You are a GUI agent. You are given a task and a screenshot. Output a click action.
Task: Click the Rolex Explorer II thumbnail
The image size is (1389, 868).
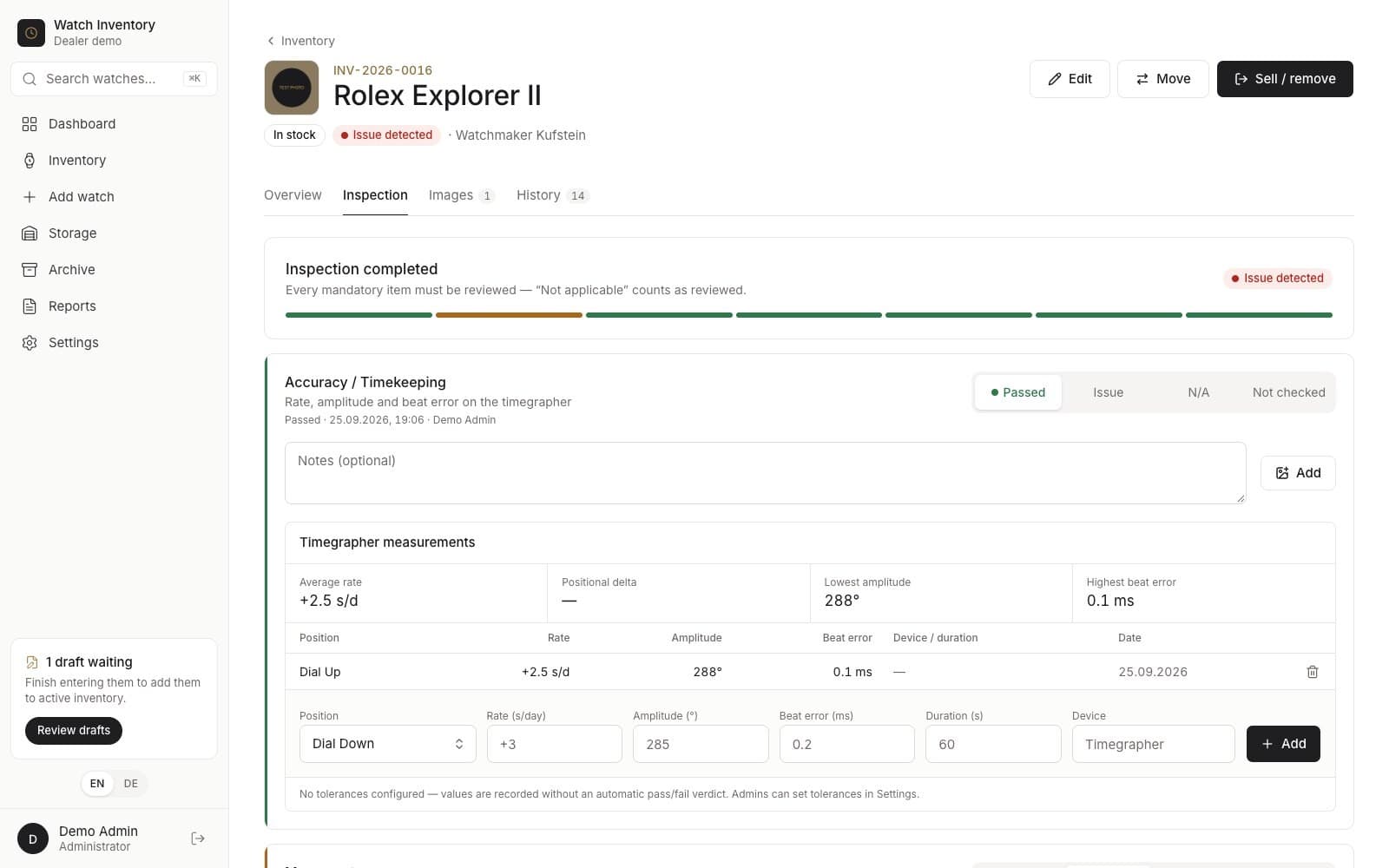click(292, 88)
